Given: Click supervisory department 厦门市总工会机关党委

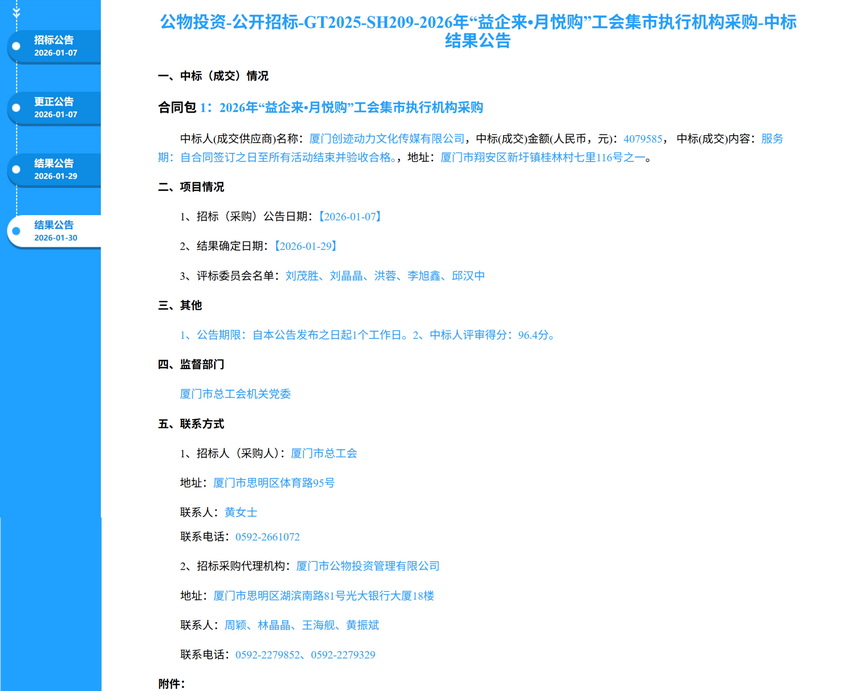Looking at the screenshot, I should click(235, 394).
